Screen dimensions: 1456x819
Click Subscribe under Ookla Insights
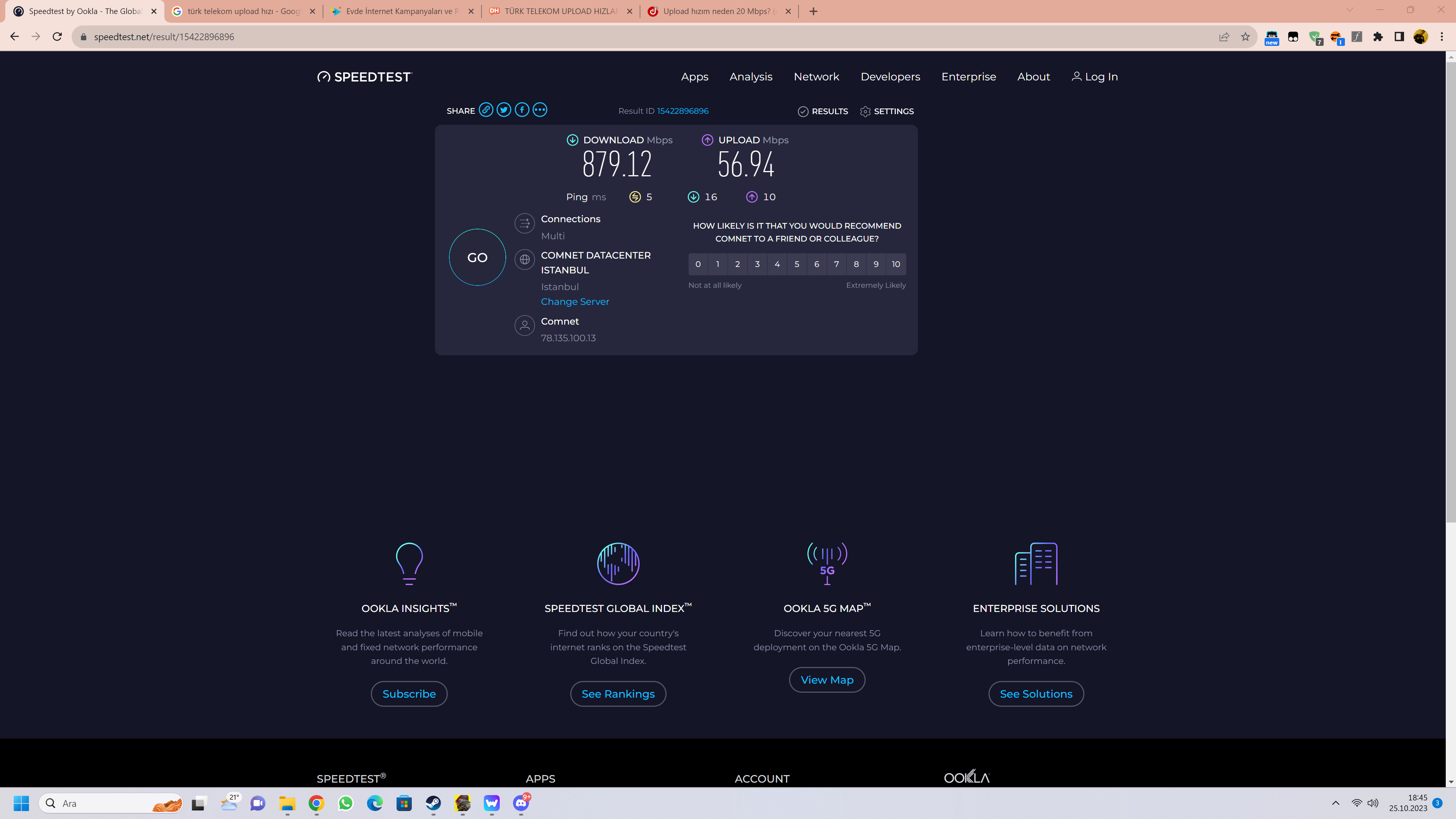pos(409,694)
